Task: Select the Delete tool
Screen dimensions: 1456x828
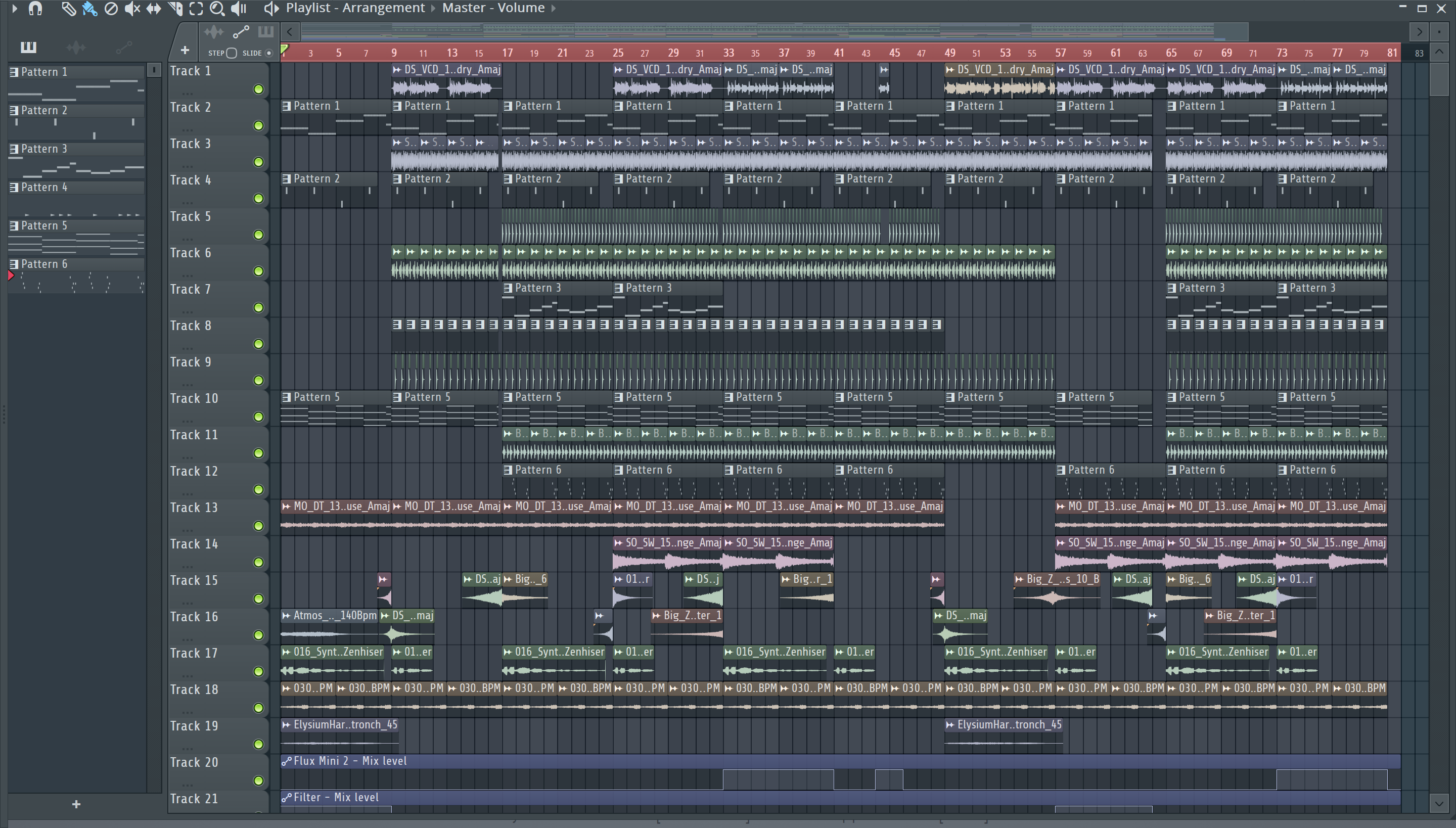Action: [x=111, y=9]
